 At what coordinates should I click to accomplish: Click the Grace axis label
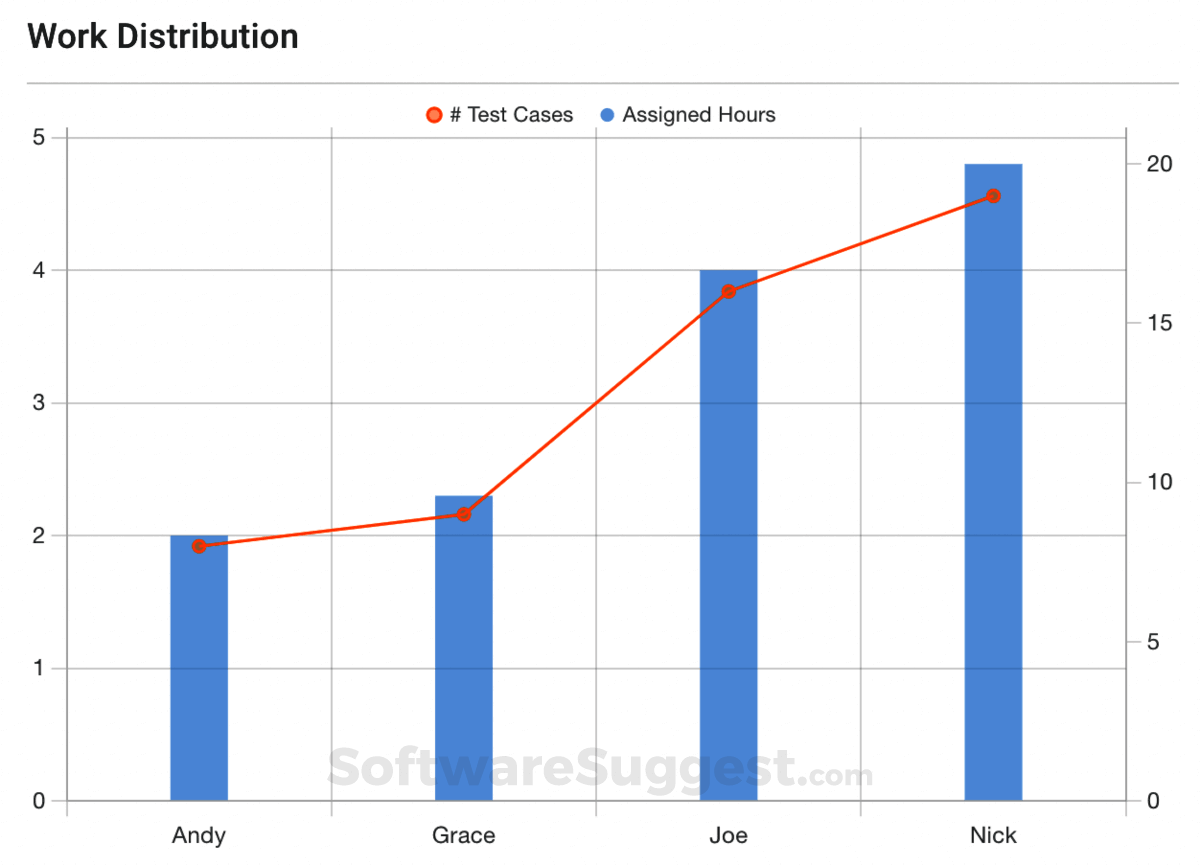coord(464,836)
